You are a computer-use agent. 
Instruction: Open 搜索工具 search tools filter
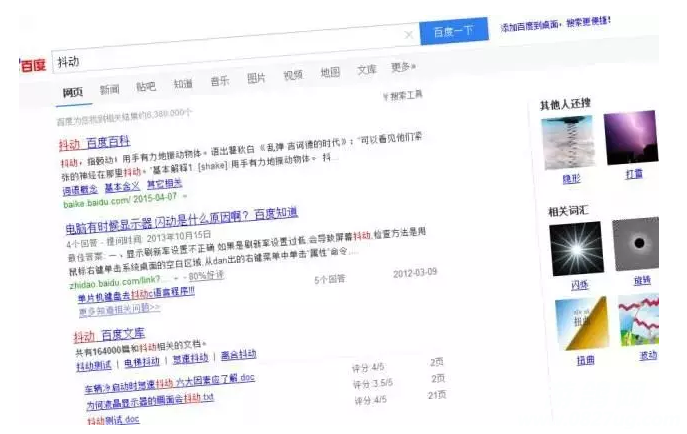(x=403, y=95)
